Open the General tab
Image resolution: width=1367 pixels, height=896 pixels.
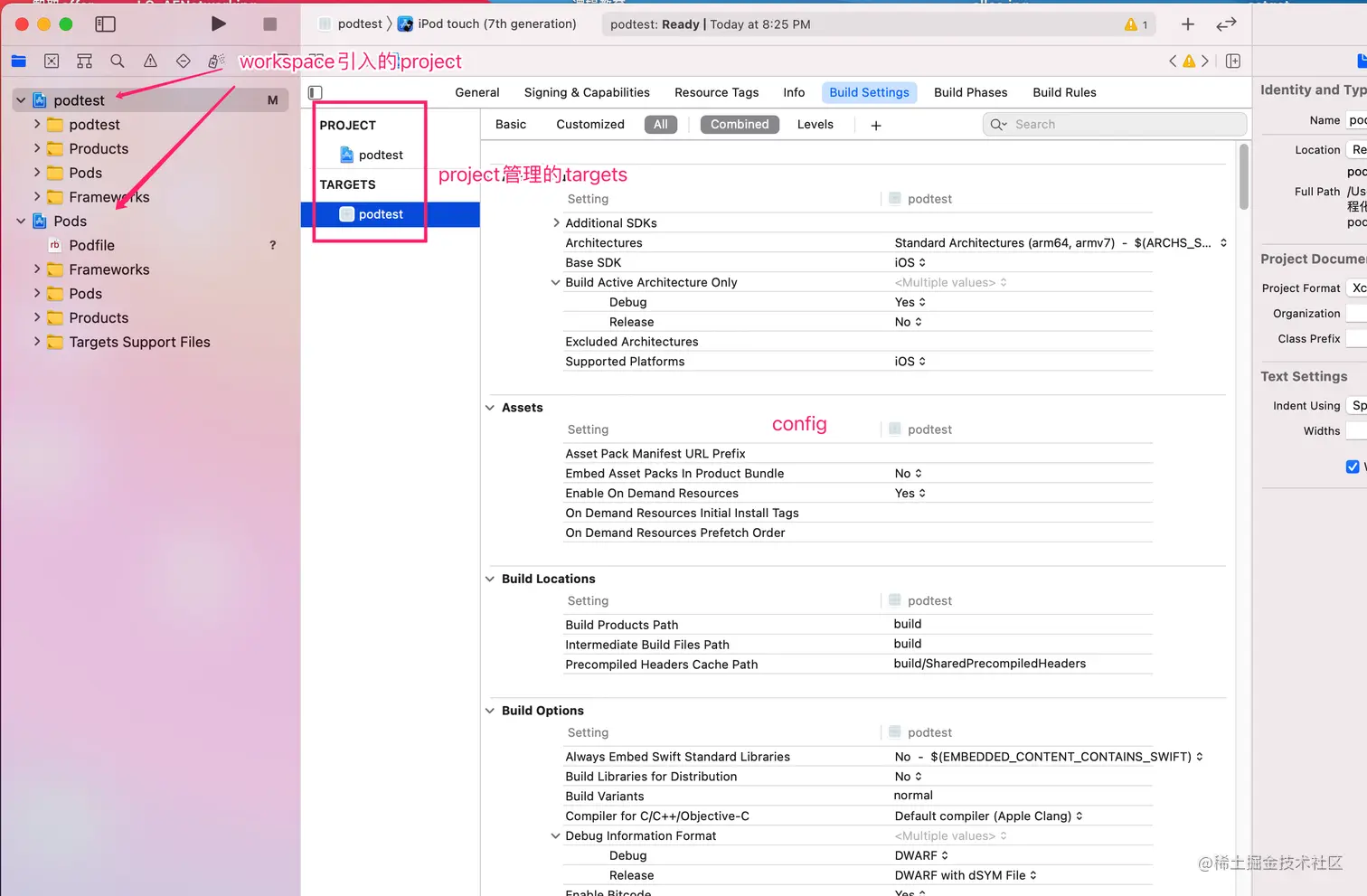(x=477, y=92)
